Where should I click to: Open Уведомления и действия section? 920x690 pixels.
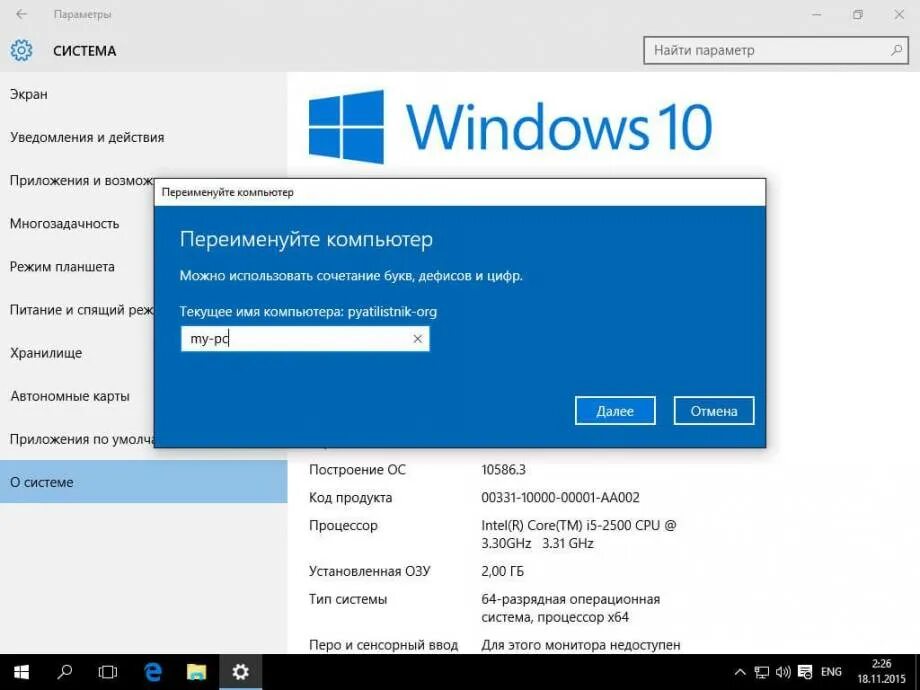(x=144, y=137)
